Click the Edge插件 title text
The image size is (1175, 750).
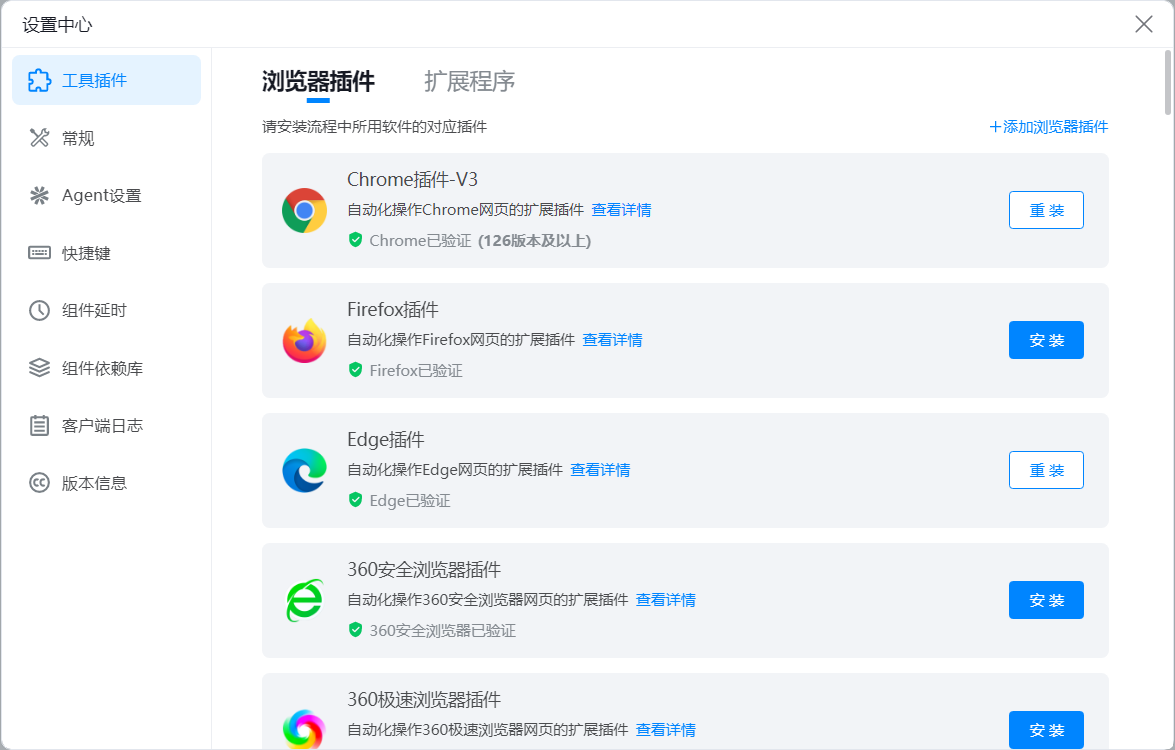click(386, 439)
